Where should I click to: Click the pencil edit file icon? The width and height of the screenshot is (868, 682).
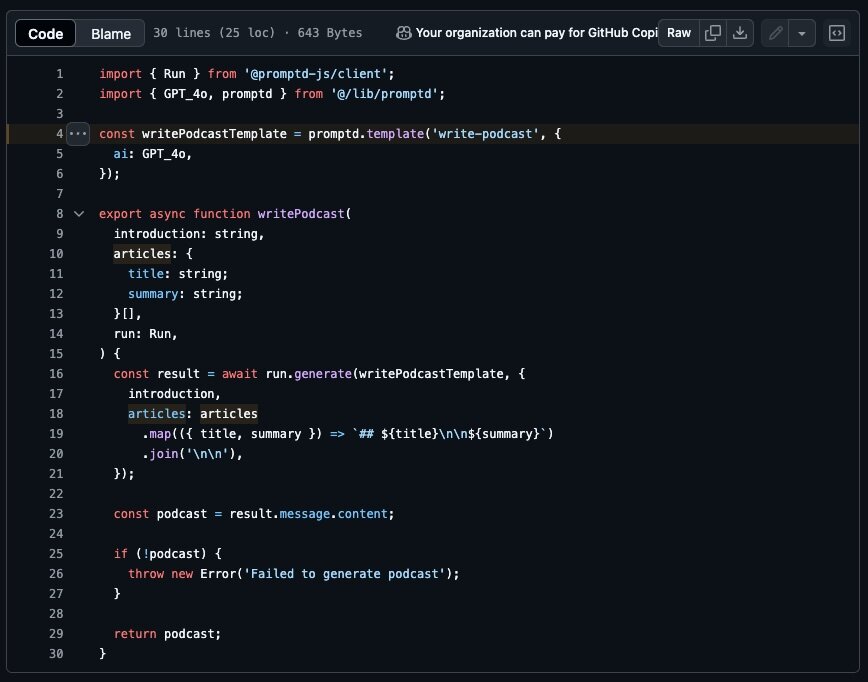775,33
